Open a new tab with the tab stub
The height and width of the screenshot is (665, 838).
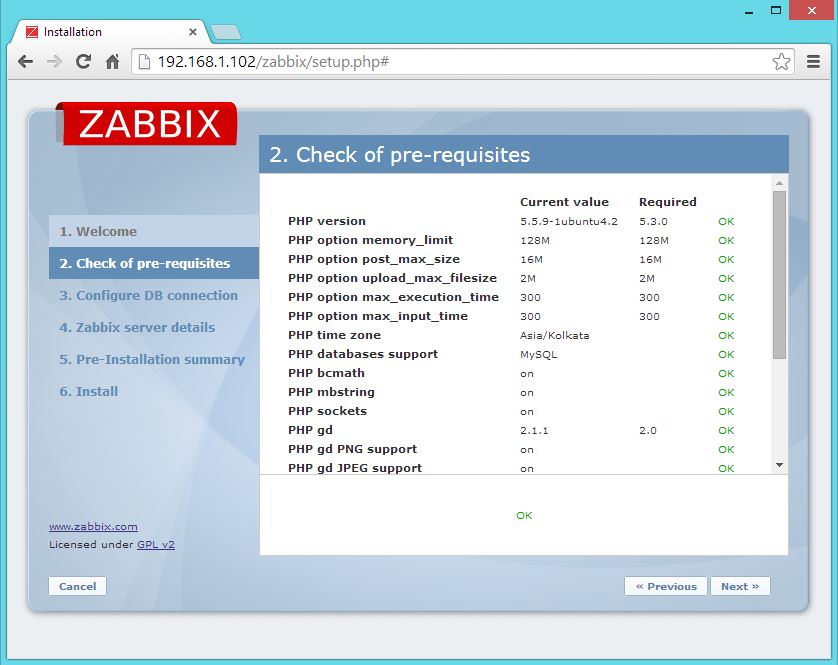[227, 31]
